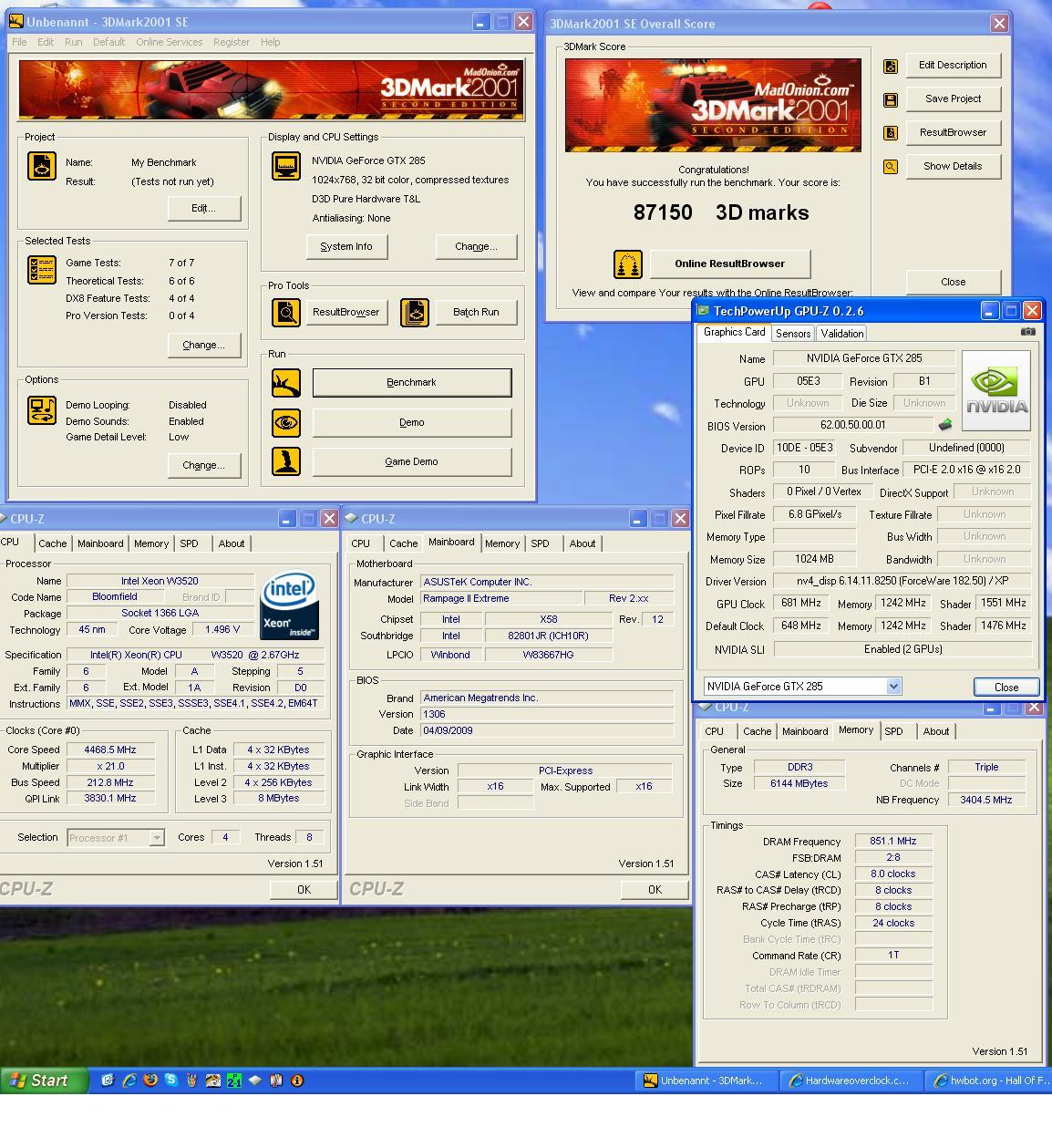Click the Core Speed value field in CPU-Z
1052x1148 pixels.
click(x=109, y=750)
